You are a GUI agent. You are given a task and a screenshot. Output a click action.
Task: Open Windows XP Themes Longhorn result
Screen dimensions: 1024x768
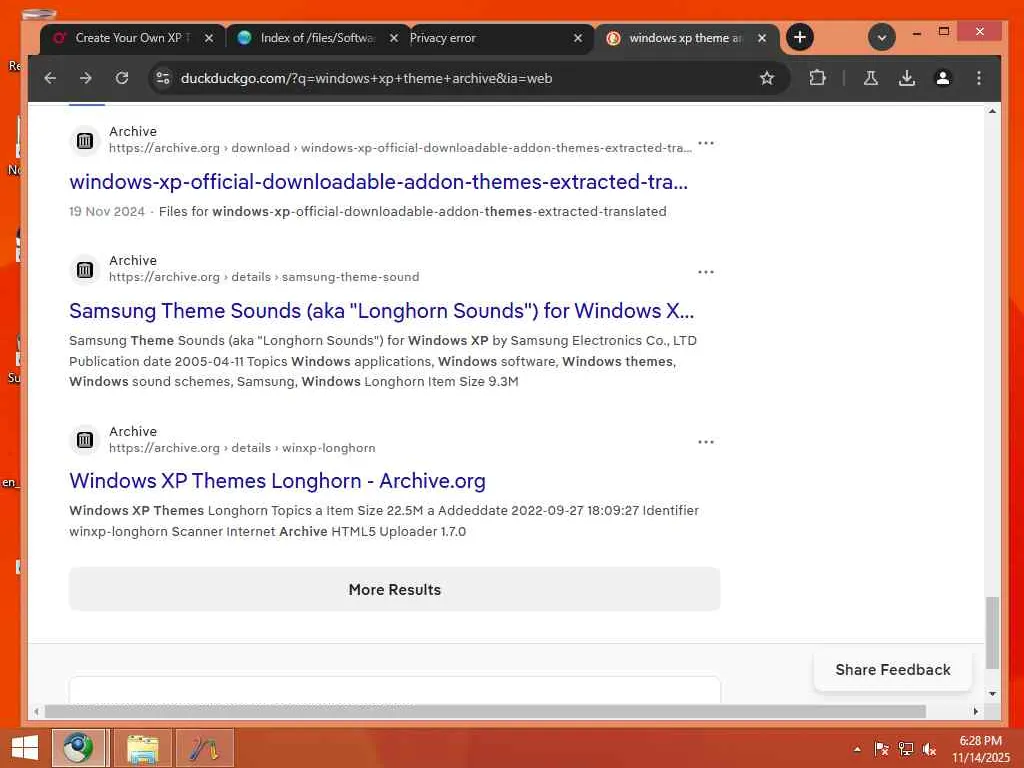coord(277,481)
